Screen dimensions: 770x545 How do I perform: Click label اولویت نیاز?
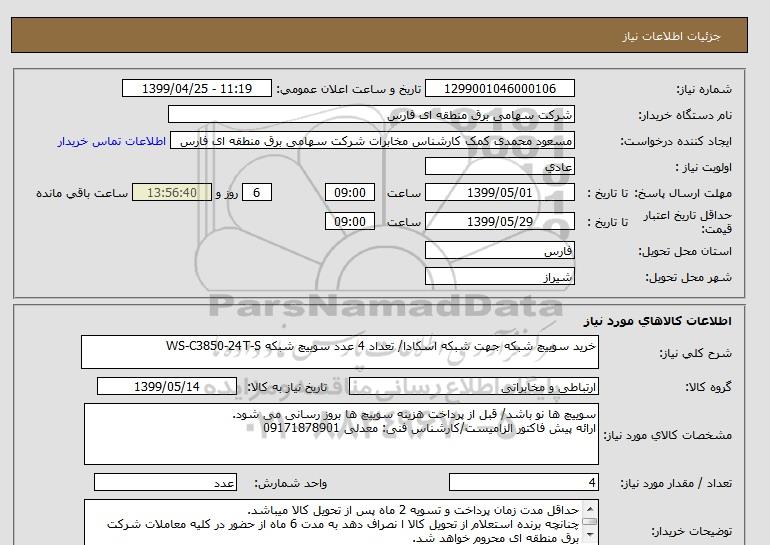click(x=703, y=167)
